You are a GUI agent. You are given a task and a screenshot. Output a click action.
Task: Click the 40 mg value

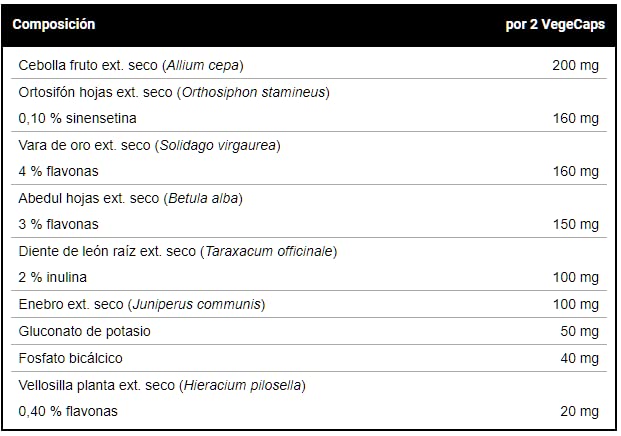point(579,357)
